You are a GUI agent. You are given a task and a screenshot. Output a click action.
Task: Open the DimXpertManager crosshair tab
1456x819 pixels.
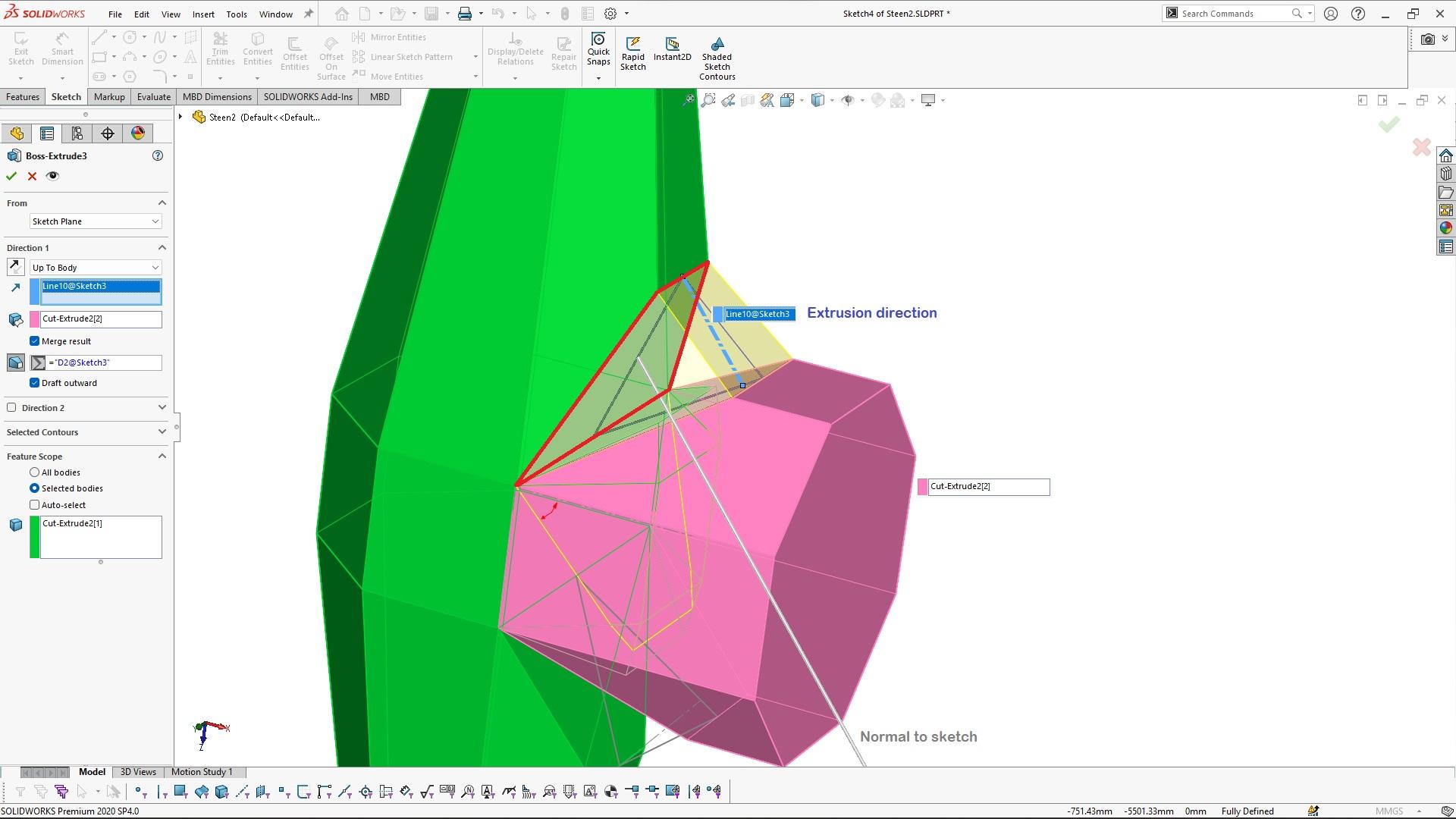point(108,133)
